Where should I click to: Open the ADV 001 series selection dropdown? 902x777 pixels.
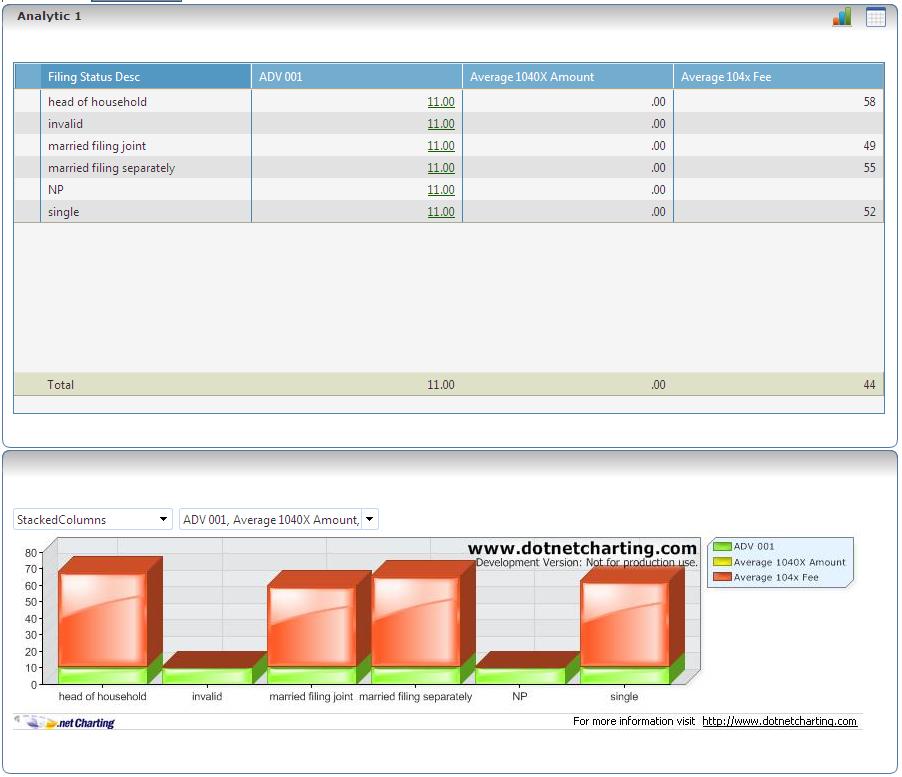pyautogui.click(x=278, y=519)
